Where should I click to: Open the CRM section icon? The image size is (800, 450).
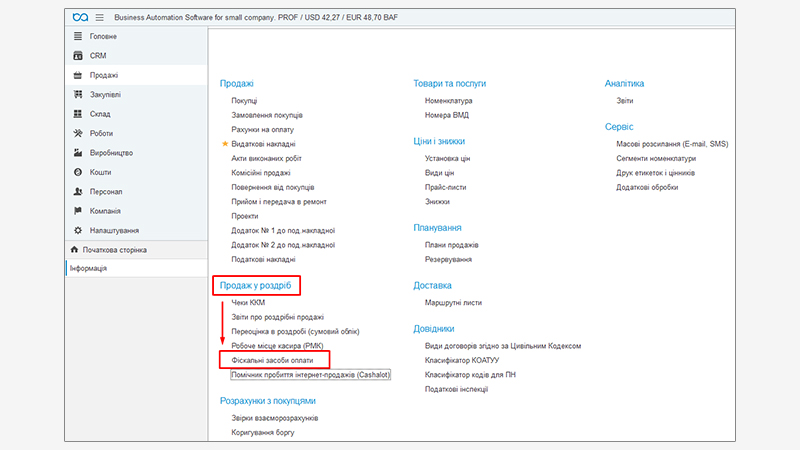[78, 56]
